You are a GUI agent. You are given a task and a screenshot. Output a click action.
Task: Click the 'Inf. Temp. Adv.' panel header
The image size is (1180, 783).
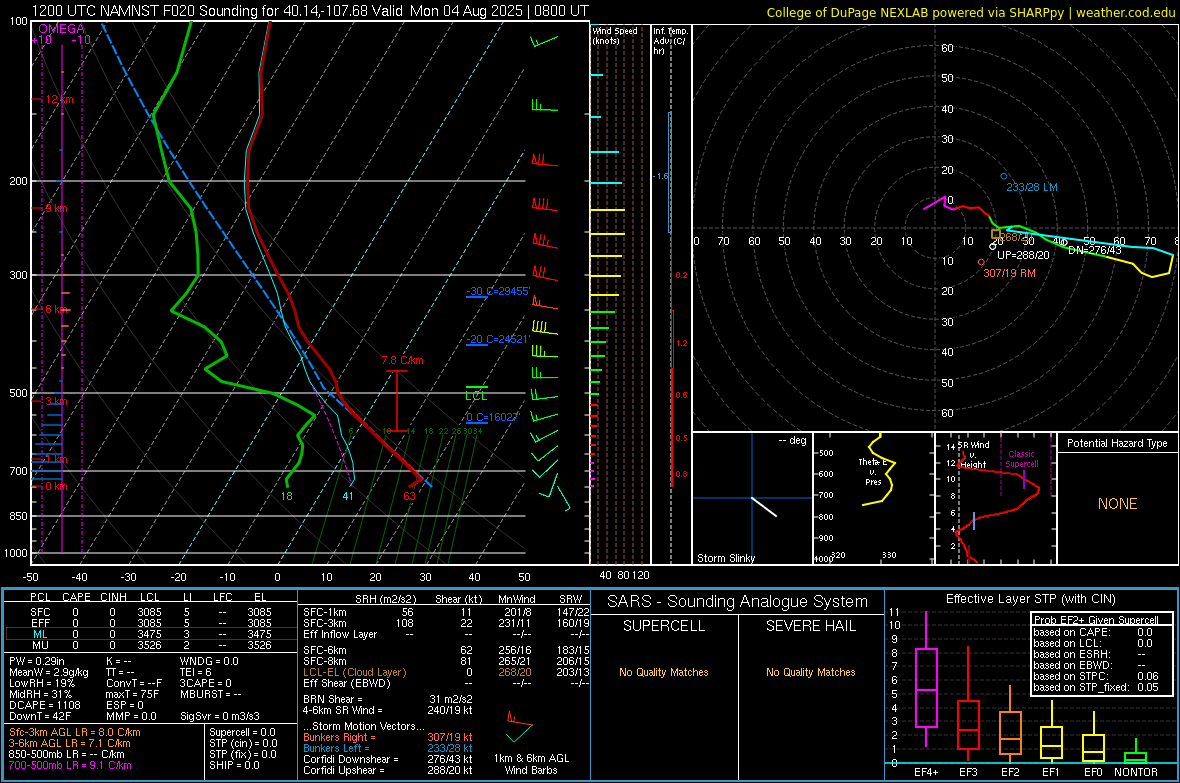tap(670, 40)
